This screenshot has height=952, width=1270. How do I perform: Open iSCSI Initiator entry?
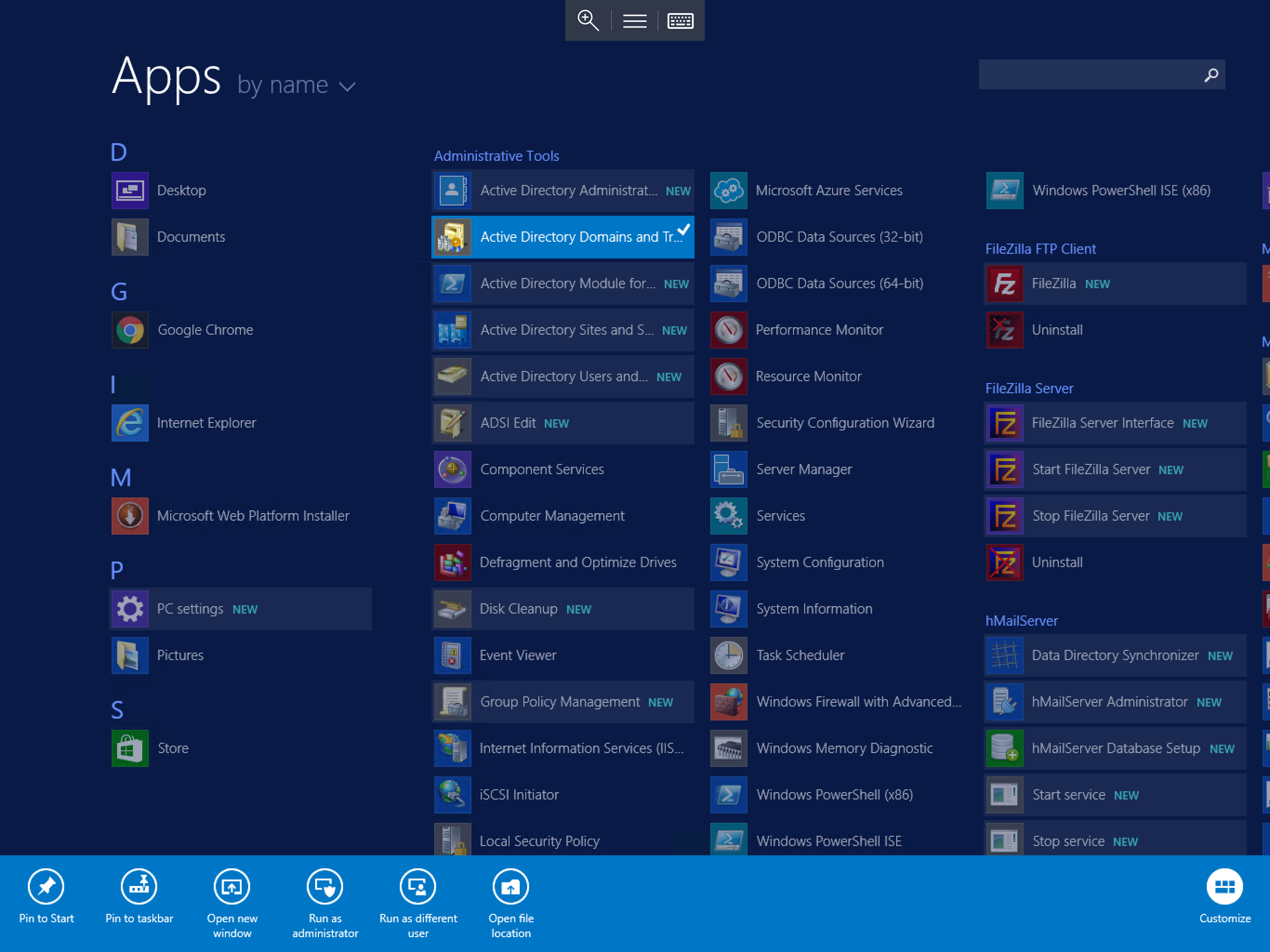tap(562, 795)
